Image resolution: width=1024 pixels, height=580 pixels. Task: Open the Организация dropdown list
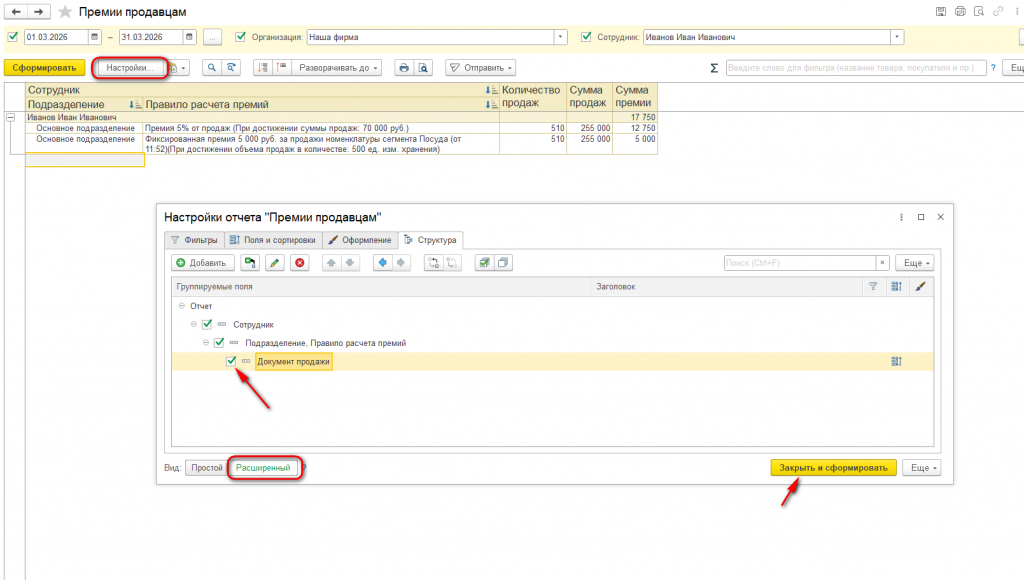pyautogui.click(x=560, y=37)
